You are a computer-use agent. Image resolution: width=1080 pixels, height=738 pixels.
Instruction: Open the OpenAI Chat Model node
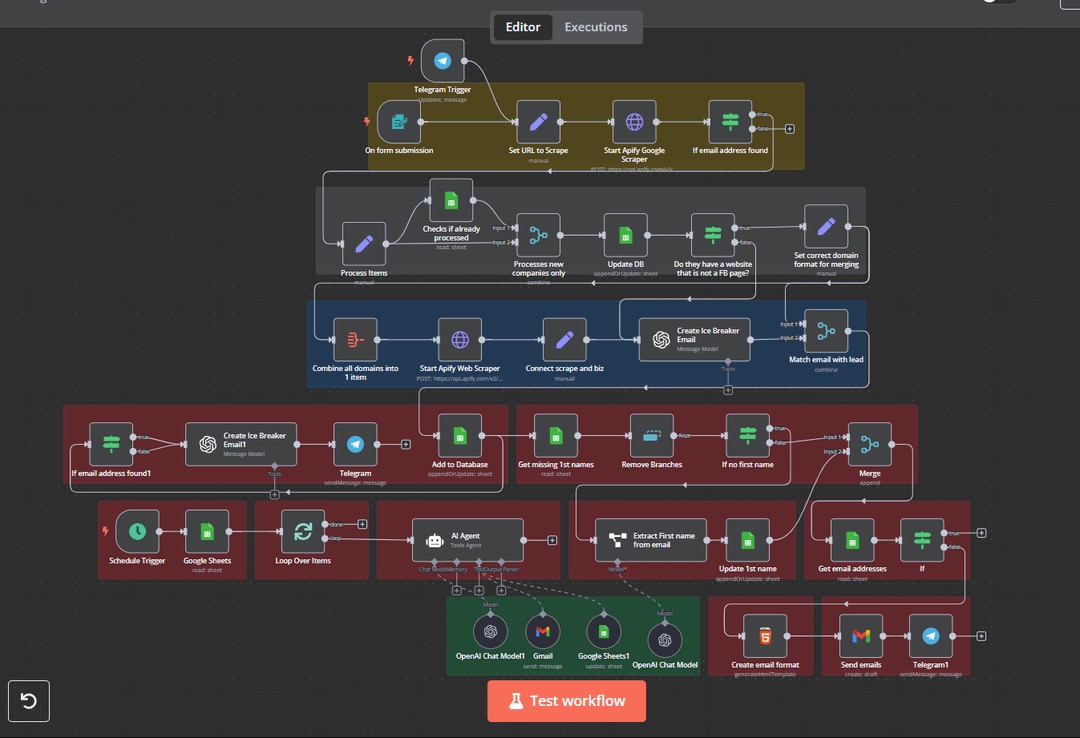coord(665,640)
